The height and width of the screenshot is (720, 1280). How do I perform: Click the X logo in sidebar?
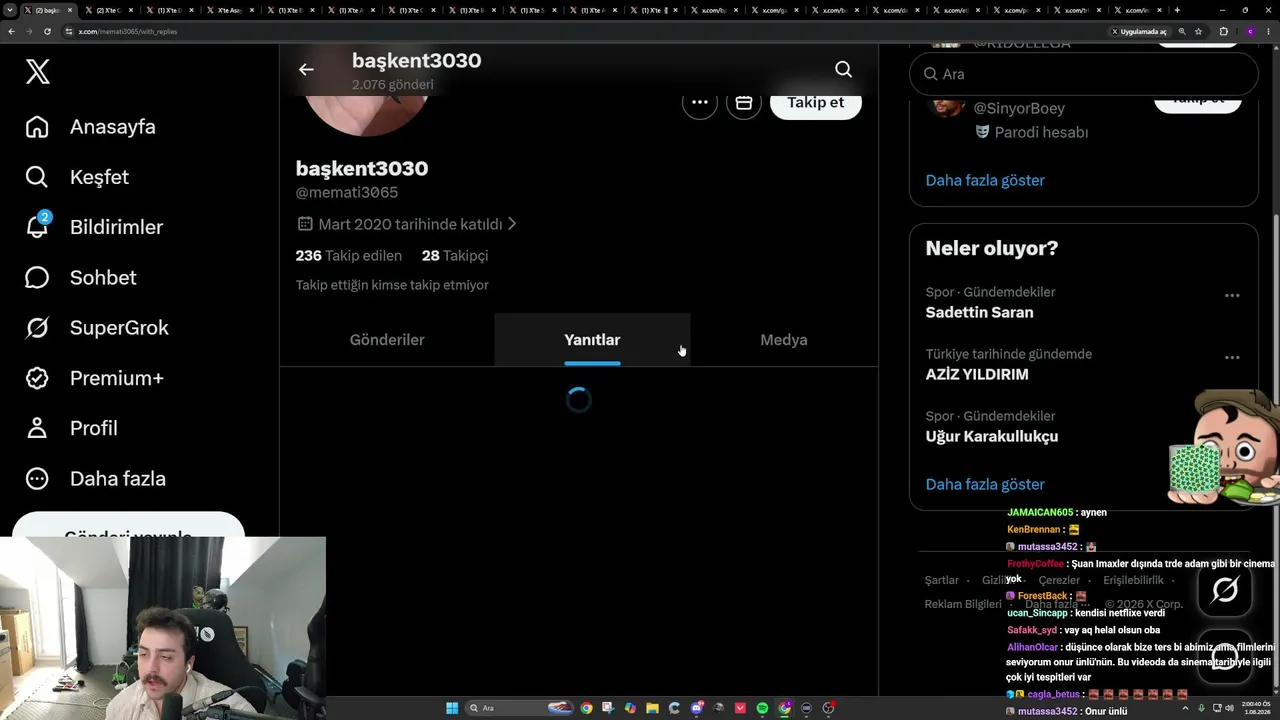coord(38,72)
